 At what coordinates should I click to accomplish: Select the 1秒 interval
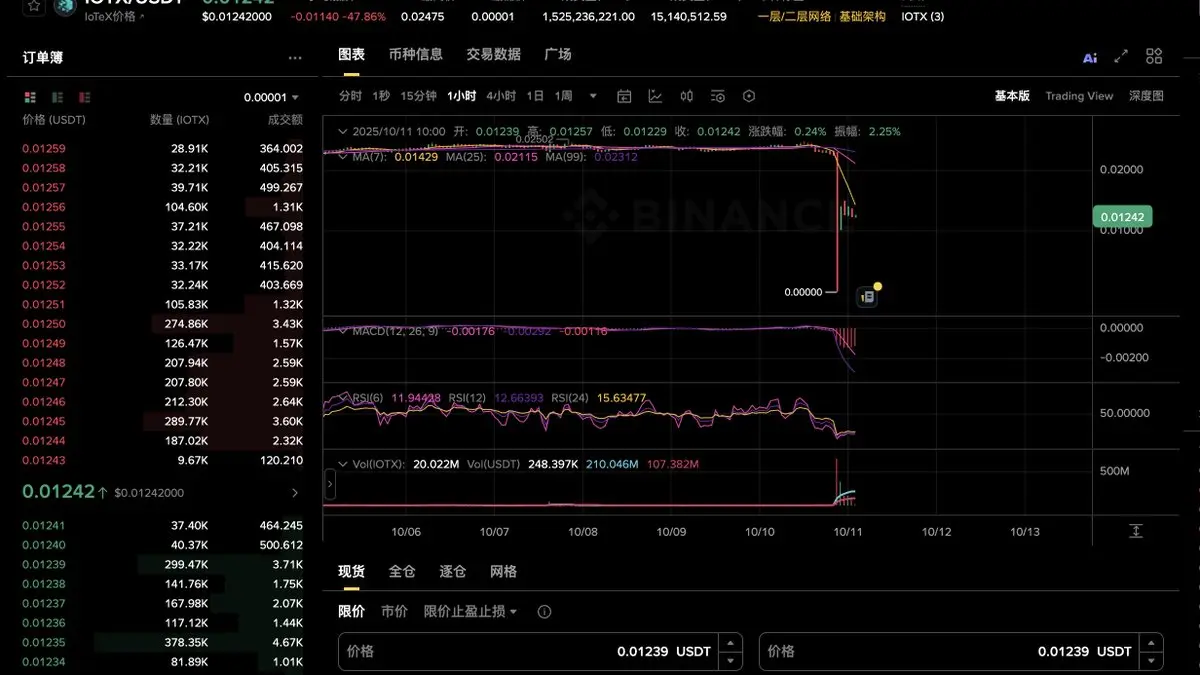point(381,96)
